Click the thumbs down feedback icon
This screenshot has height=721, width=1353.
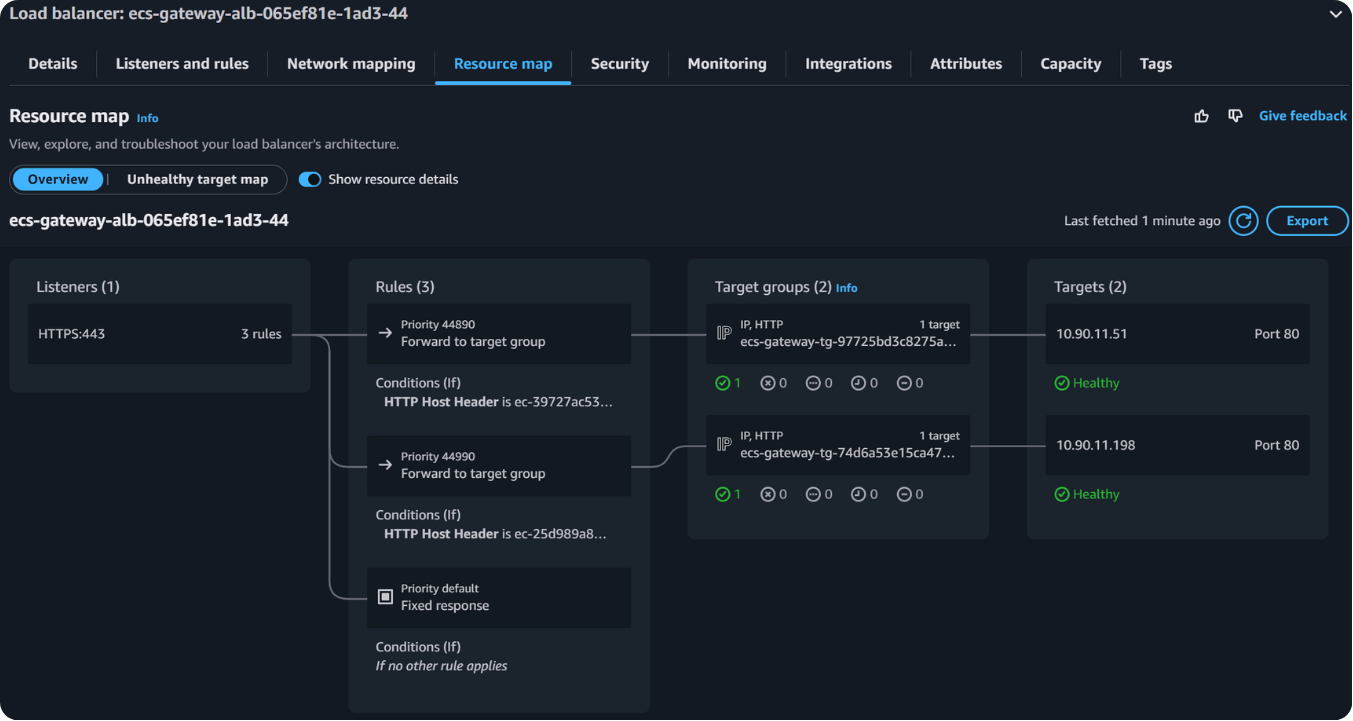pyautogui.click(x=1236, y=116)
